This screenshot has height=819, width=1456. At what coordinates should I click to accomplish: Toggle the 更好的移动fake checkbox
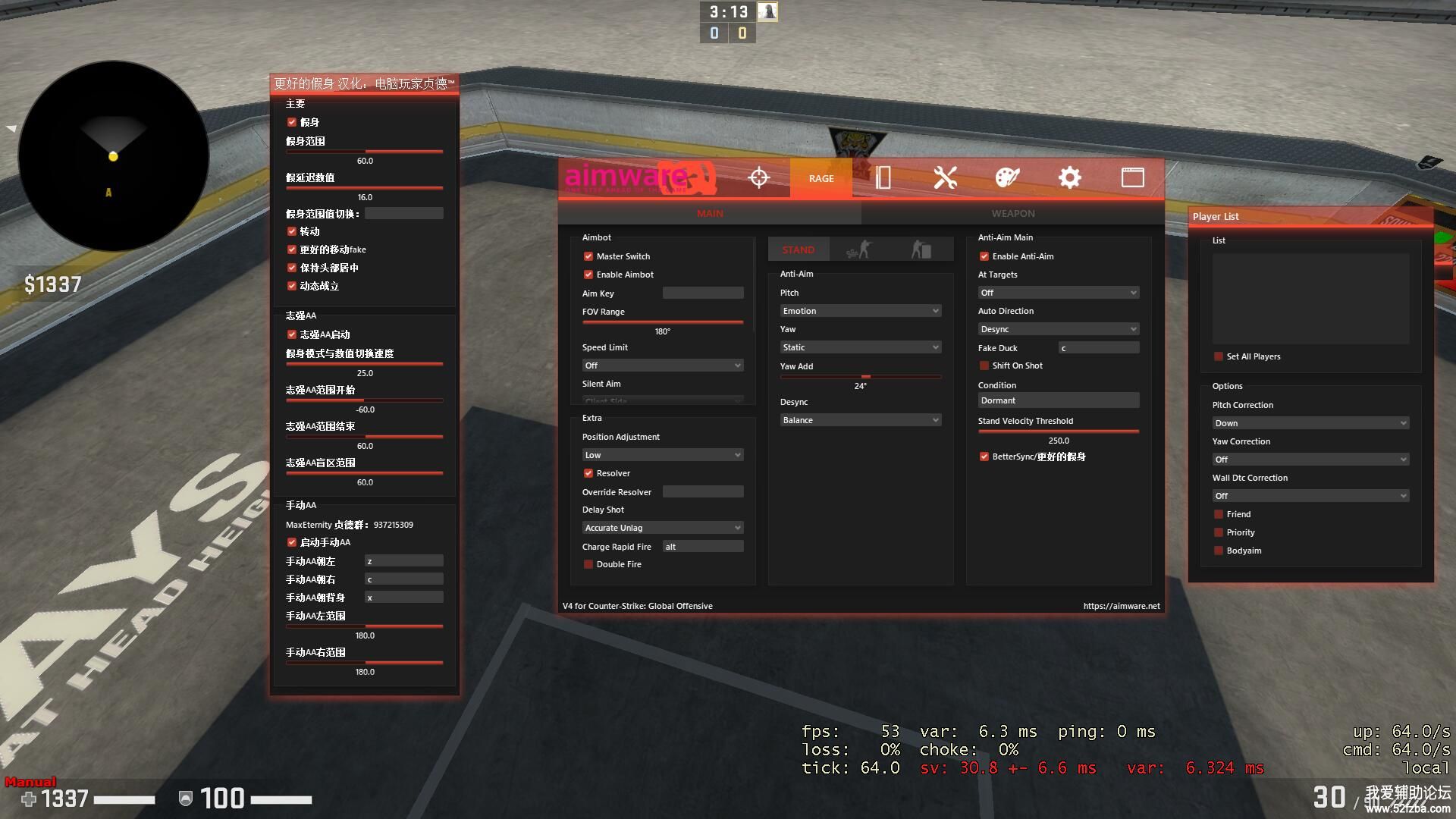pyautogui.click(x=291, y=249)
